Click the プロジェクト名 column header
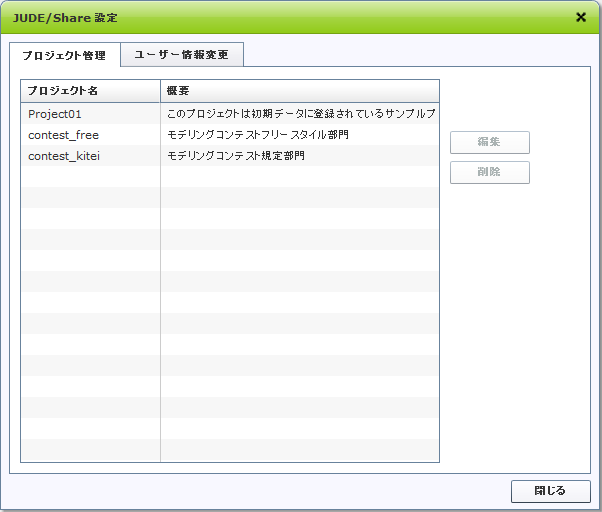The width and height of the screenshot is (602, 512). coord(90,91)
